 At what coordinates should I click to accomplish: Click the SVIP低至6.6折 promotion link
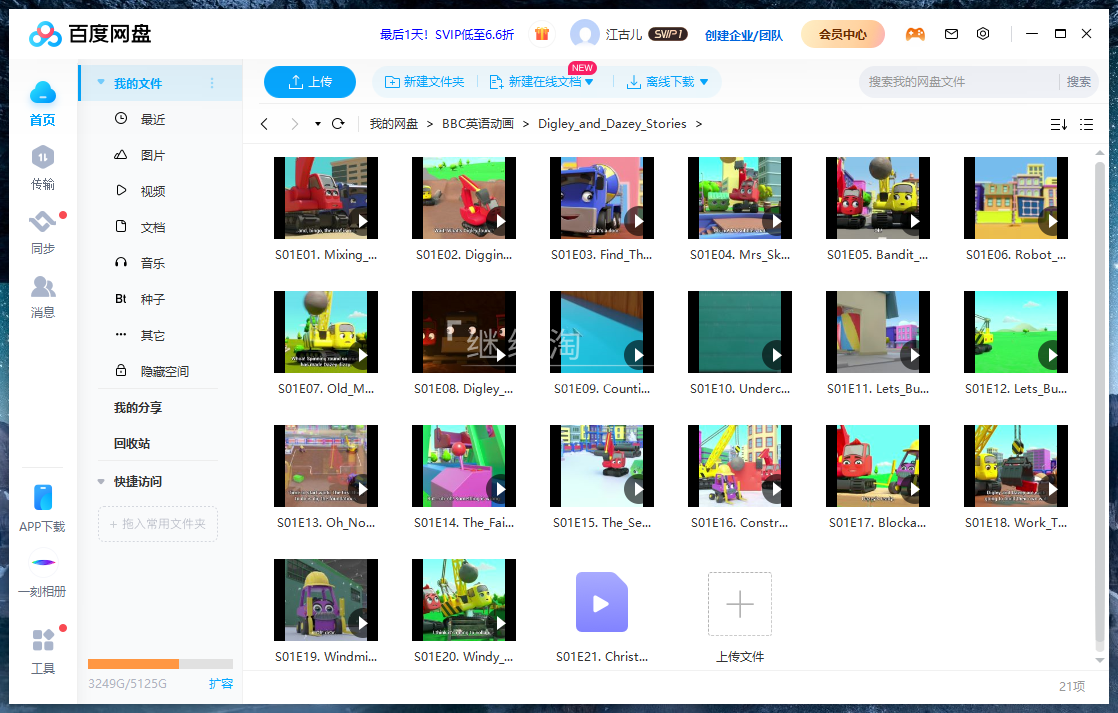point(446,34)
